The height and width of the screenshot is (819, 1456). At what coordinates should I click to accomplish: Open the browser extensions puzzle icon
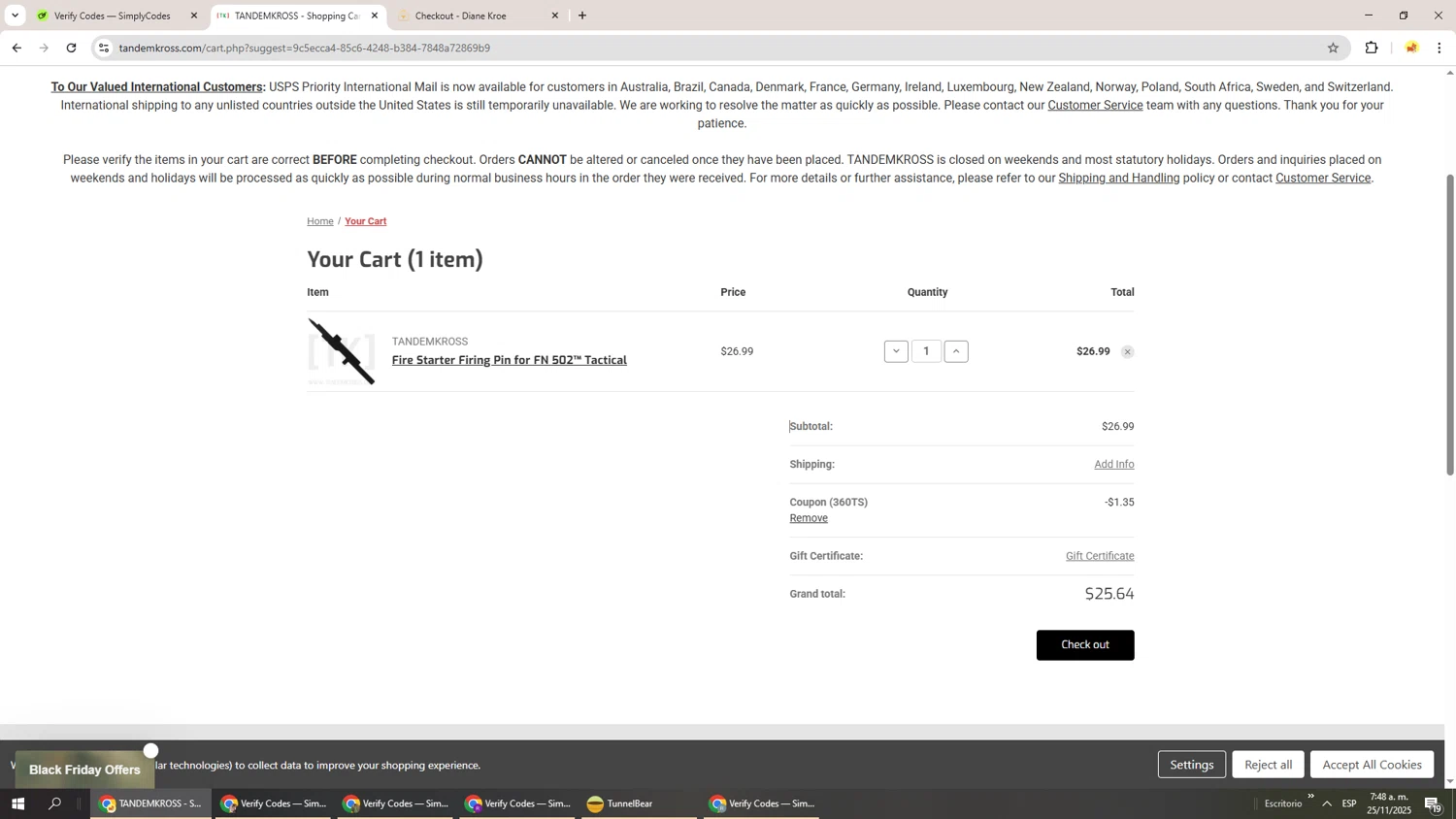[x=1372, y=48]
